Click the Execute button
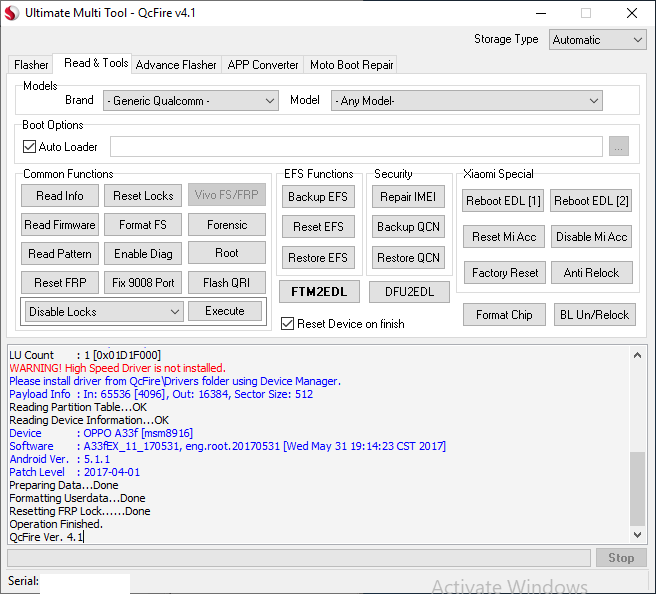The image size is (656, 594). point(225,311)
